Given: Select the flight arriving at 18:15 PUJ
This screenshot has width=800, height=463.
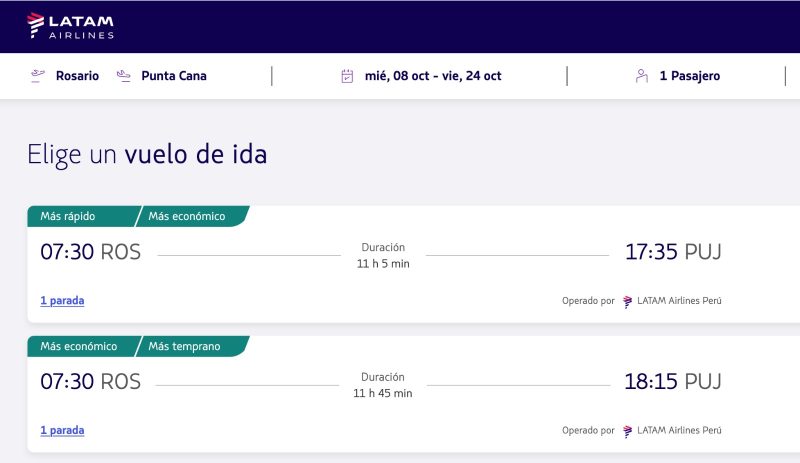Looking at the screenshot, I should (672, 382).
